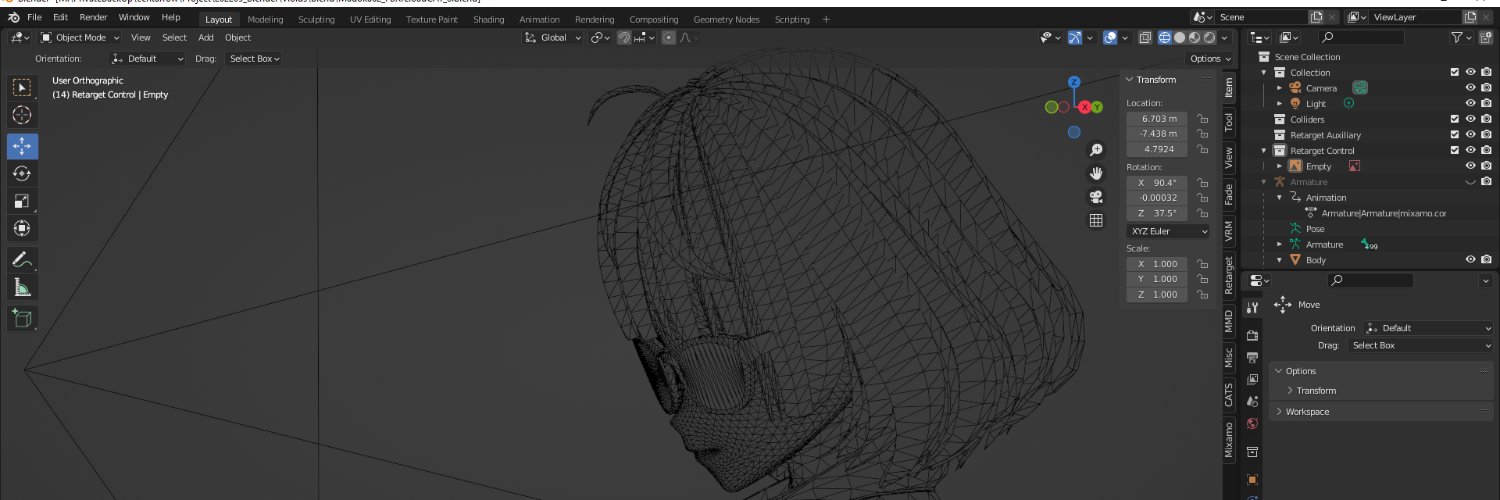
Task: Select the Add Cube tool
Action: click(22, 319)
